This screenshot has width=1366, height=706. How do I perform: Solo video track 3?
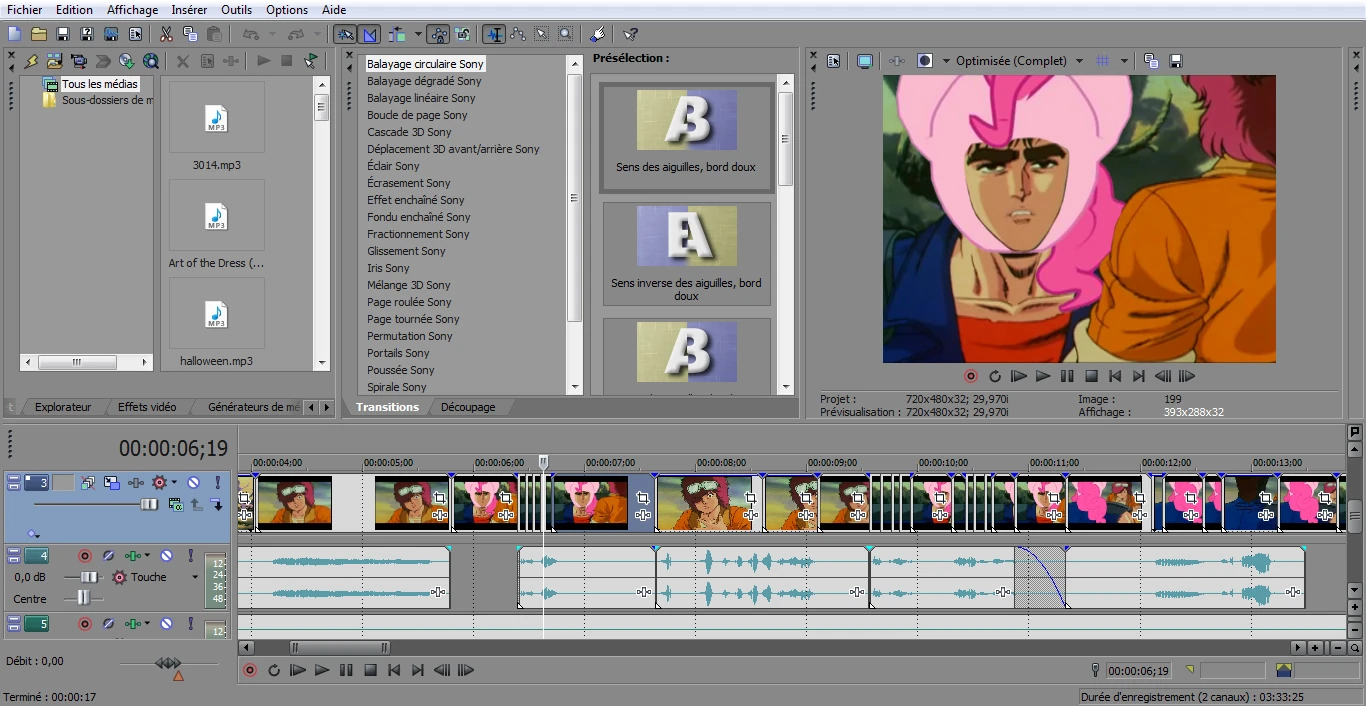click(x=218, y=482)
